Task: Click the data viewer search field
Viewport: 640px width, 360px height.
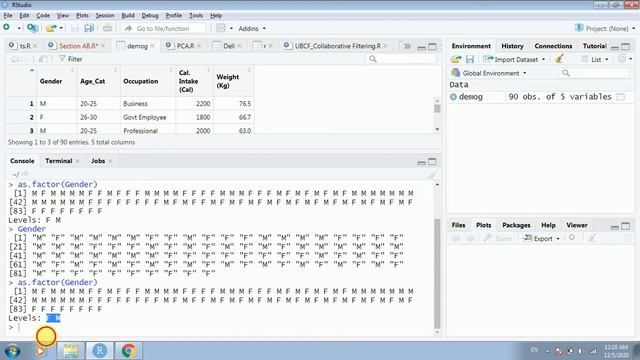Action: [x=402, y=59]
